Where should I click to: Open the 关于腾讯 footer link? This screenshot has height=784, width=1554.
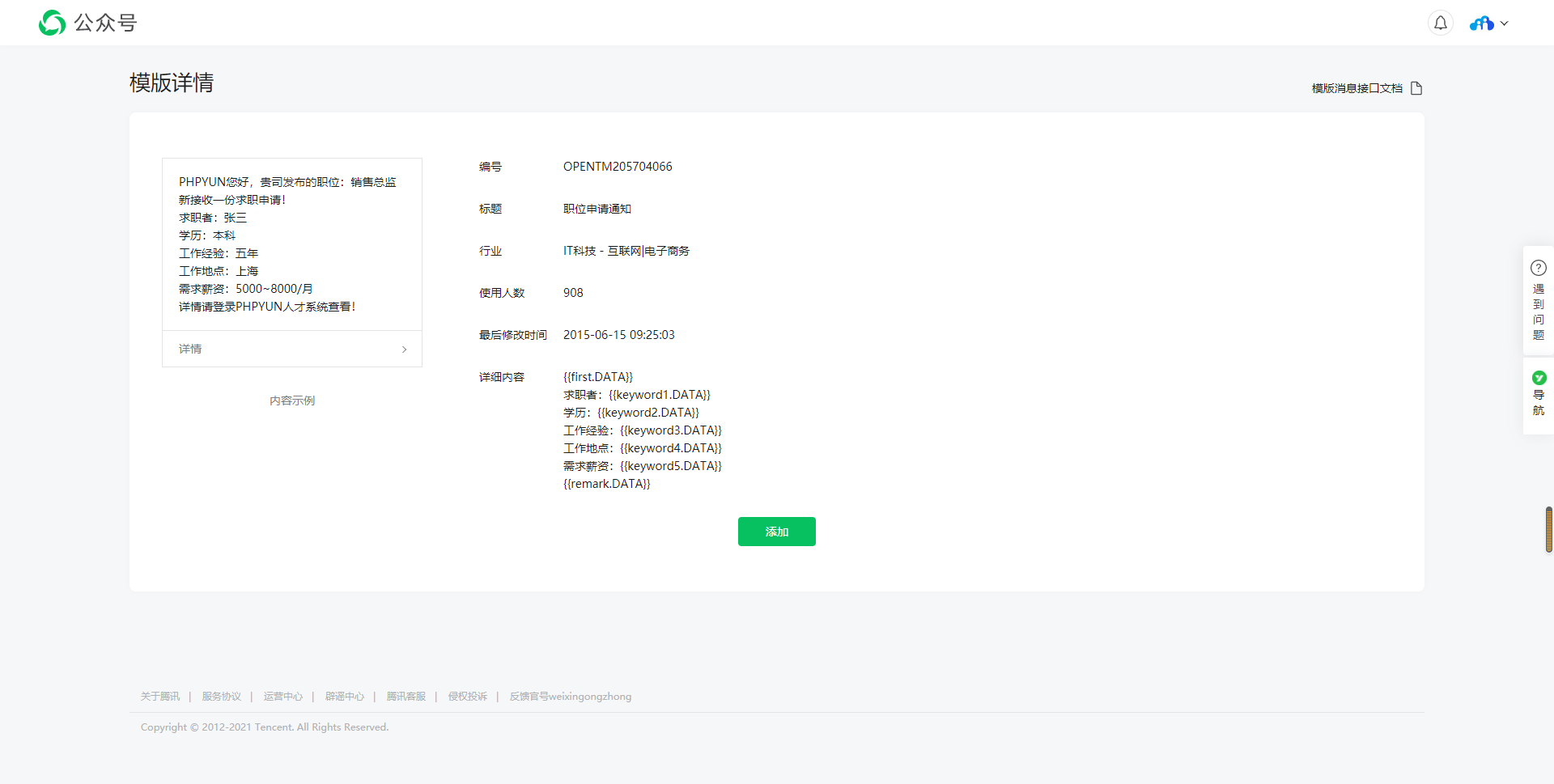pos(160,697)
